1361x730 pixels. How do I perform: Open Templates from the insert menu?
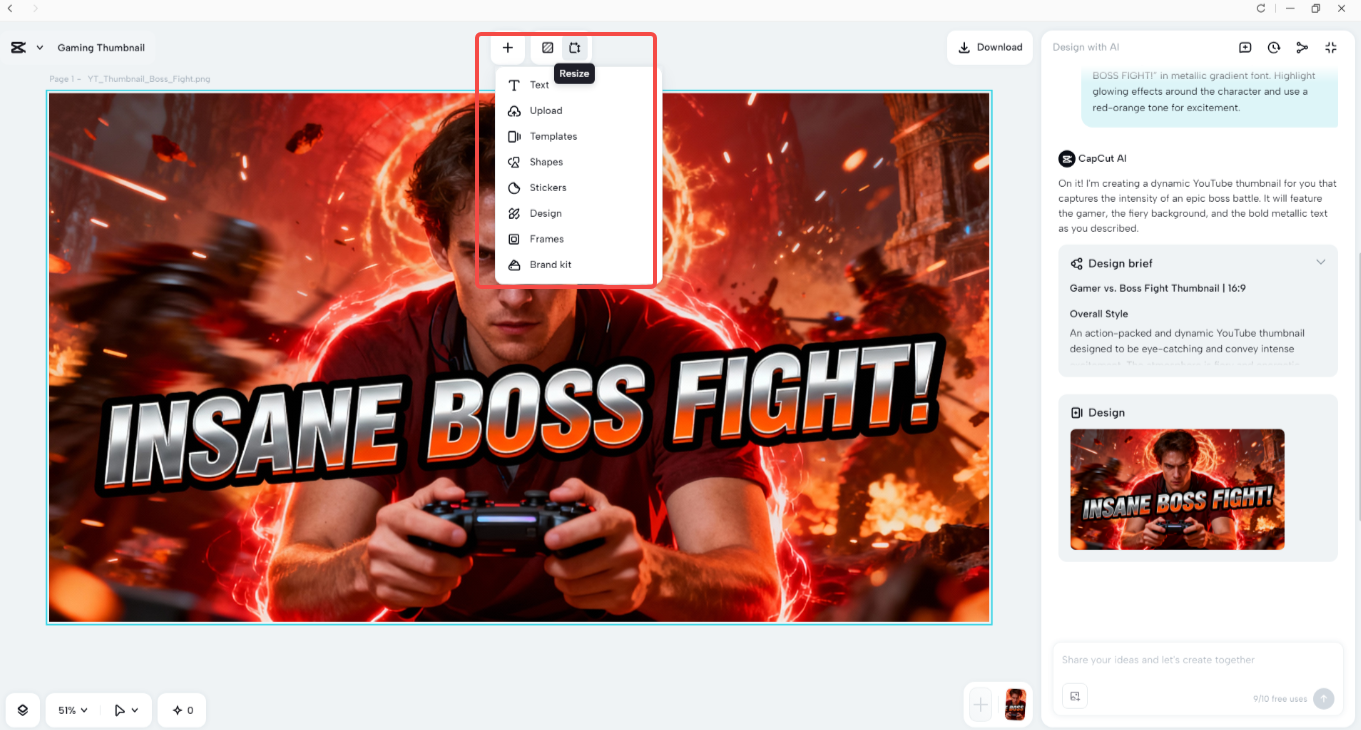click(551, 136)
